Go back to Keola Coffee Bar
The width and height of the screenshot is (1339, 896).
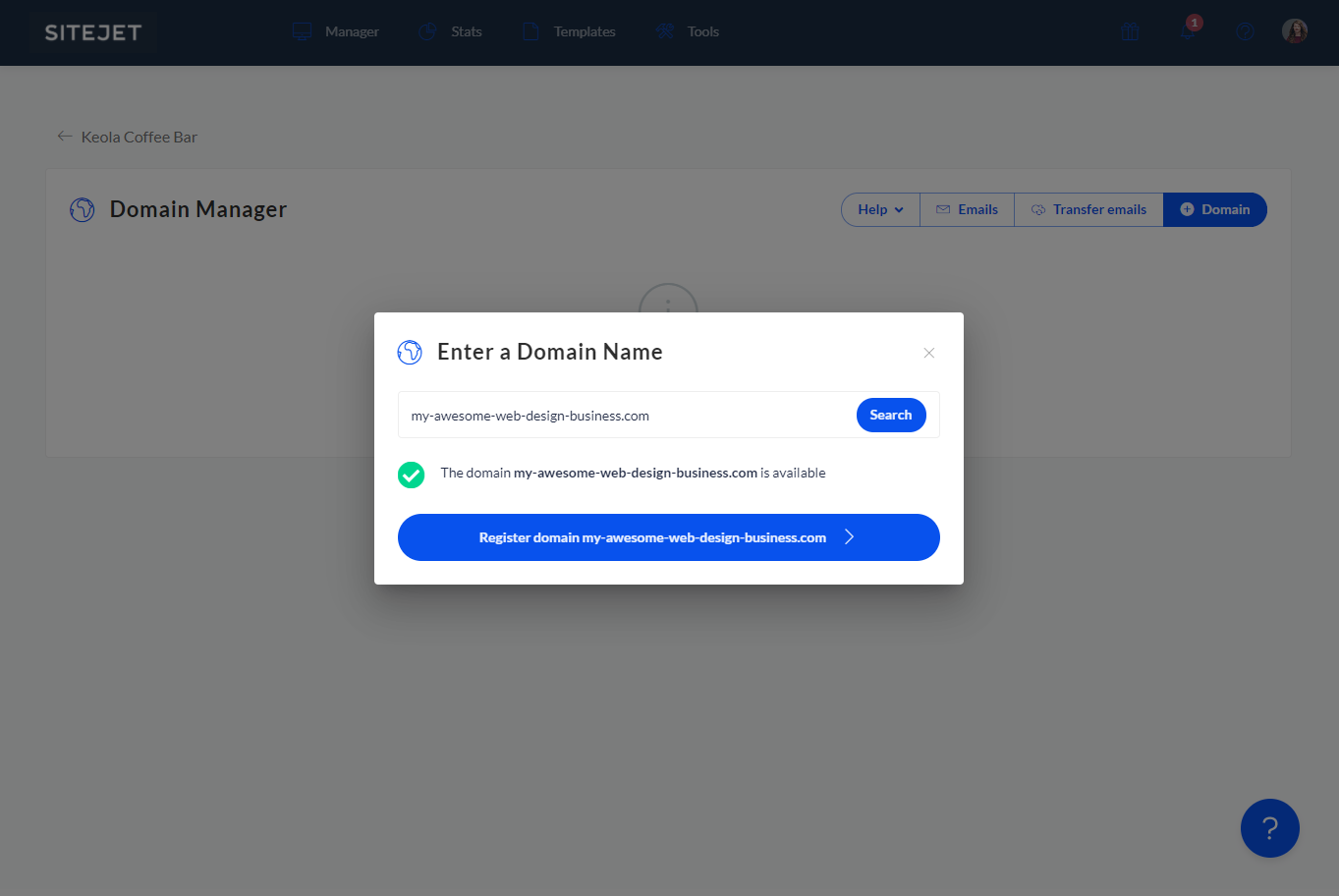(x=128, y=137)
